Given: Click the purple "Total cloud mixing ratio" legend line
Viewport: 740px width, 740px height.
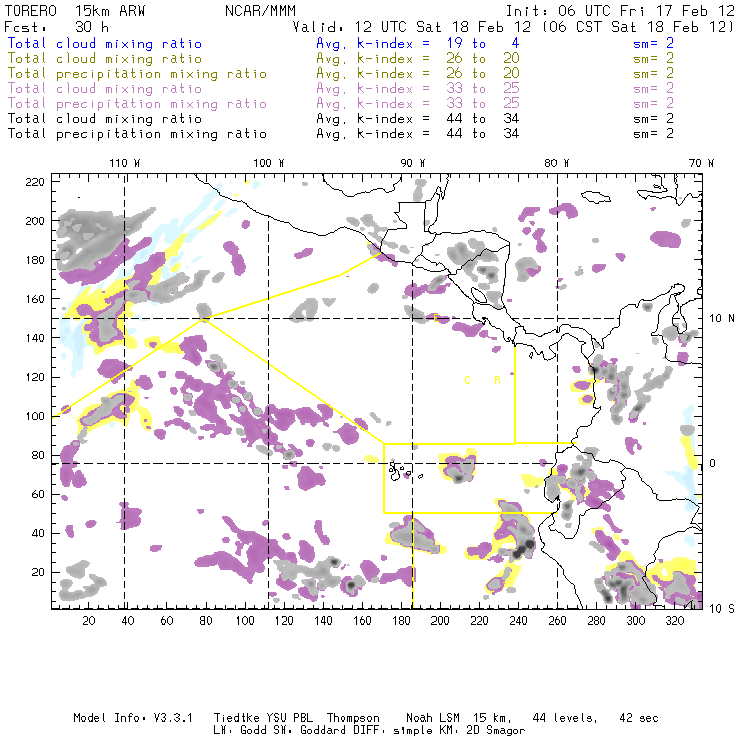Looking at the screenshot, I should pyautogui.click(x=105, y=89).
